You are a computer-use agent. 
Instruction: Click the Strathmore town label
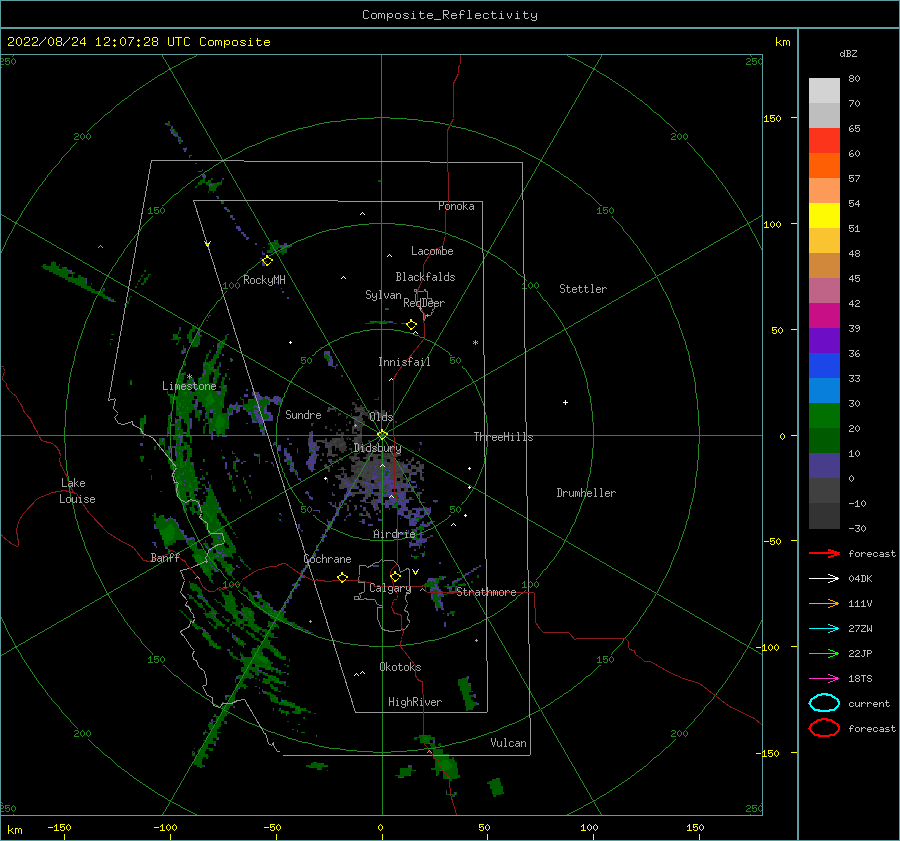click(x=486, y=592)
